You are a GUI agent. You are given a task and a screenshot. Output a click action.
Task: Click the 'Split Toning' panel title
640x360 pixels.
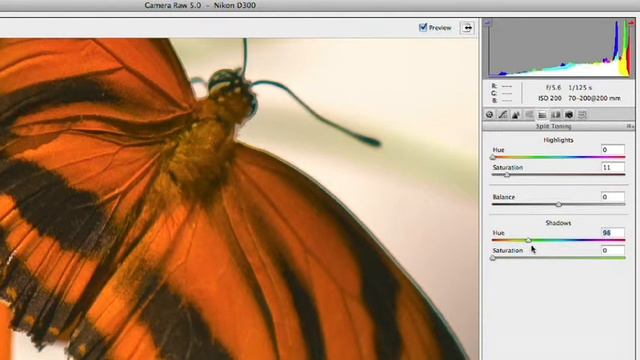pos(553,127)
